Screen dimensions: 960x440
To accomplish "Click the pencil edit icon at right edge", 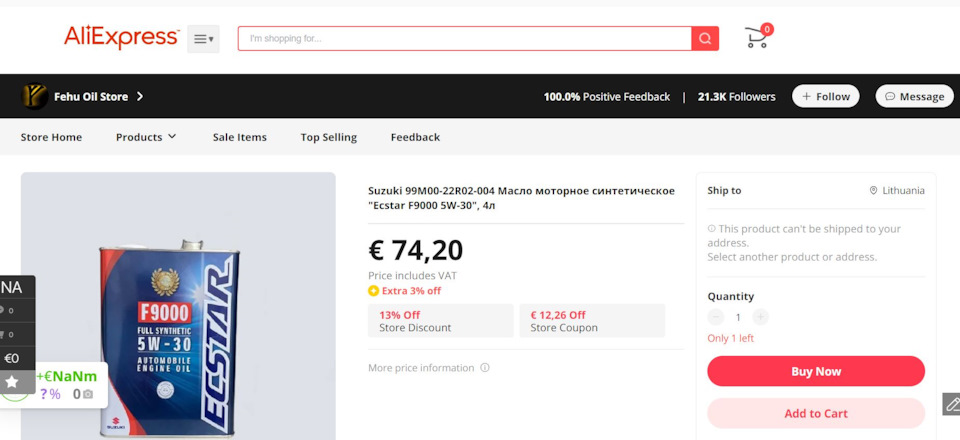I will (x=951, y=404).
